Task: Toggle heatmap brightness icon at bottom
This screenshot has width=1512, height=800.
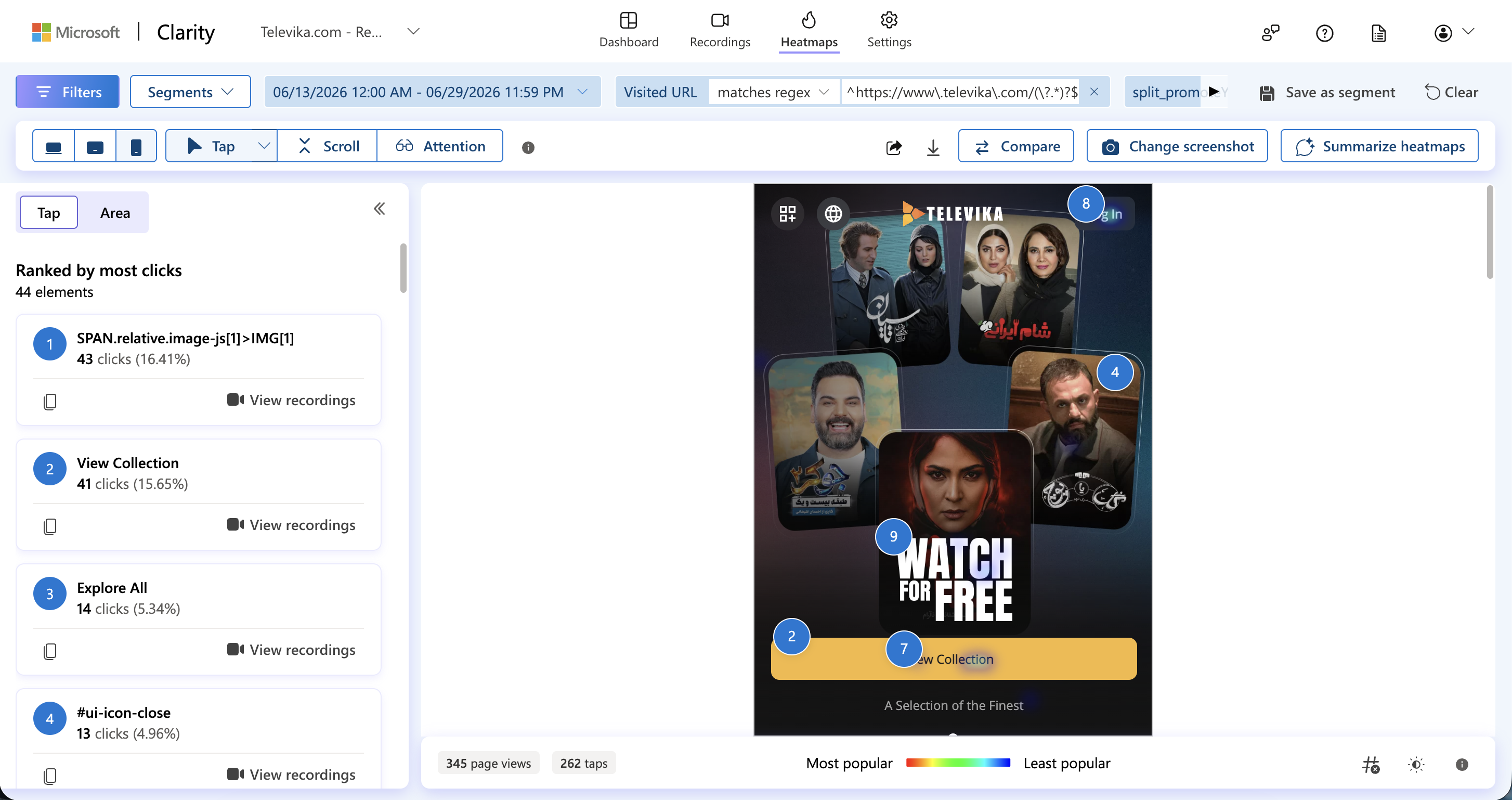Action: point(1416,764)
